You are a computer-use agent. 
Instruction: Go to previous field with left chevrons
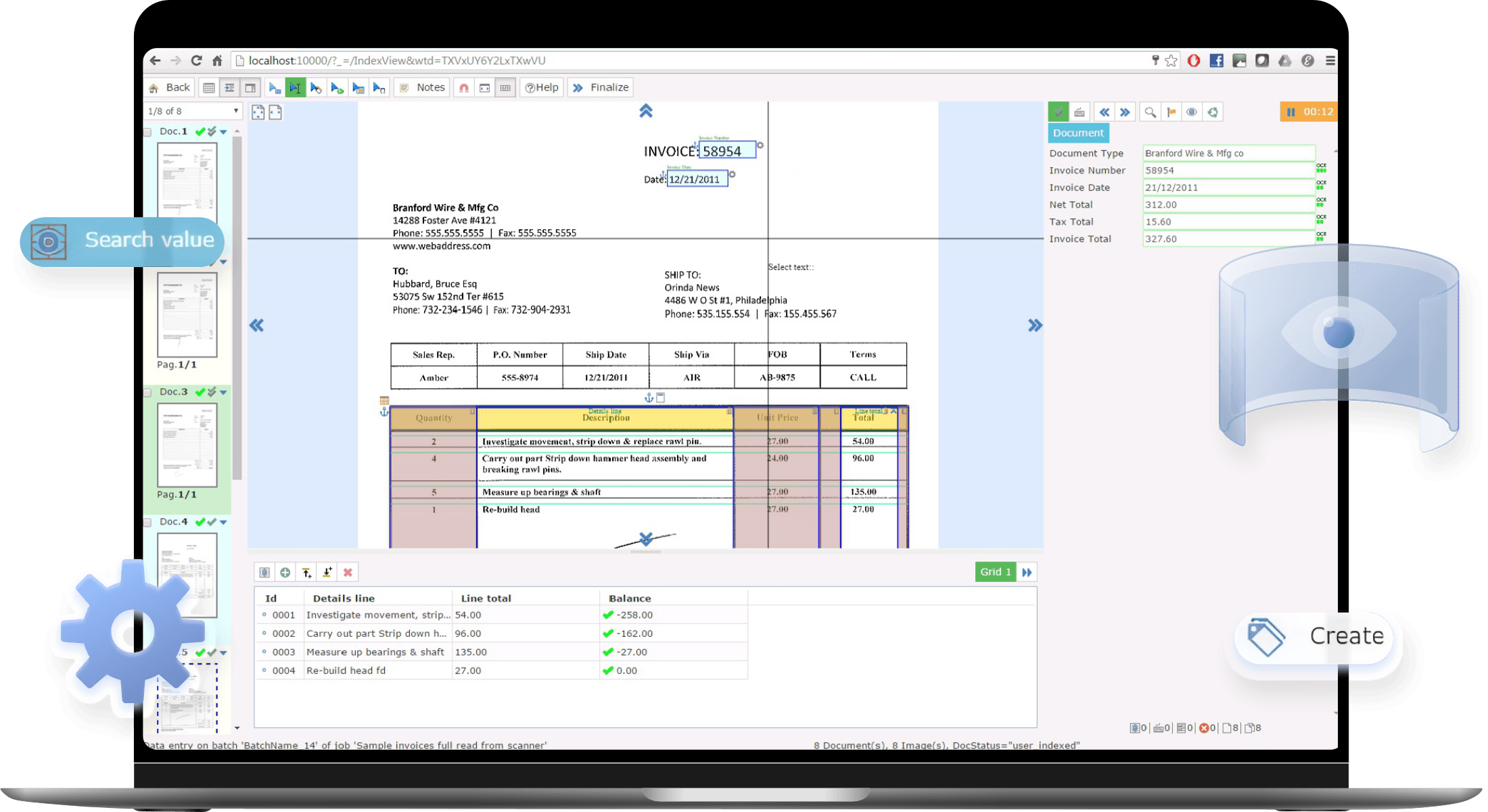point(1105,112)
